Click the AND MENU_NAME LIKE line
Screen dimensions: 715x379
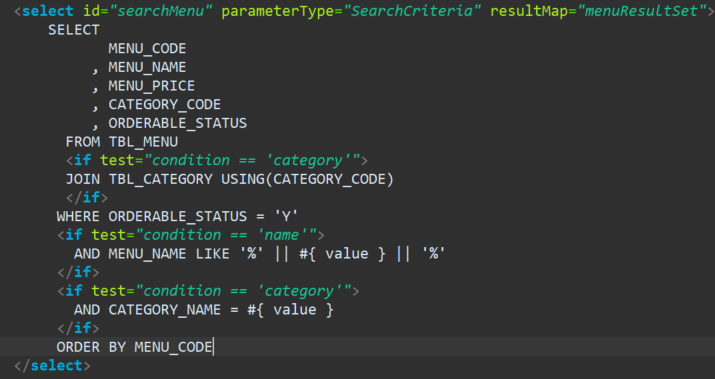click(x=260, y=254)
